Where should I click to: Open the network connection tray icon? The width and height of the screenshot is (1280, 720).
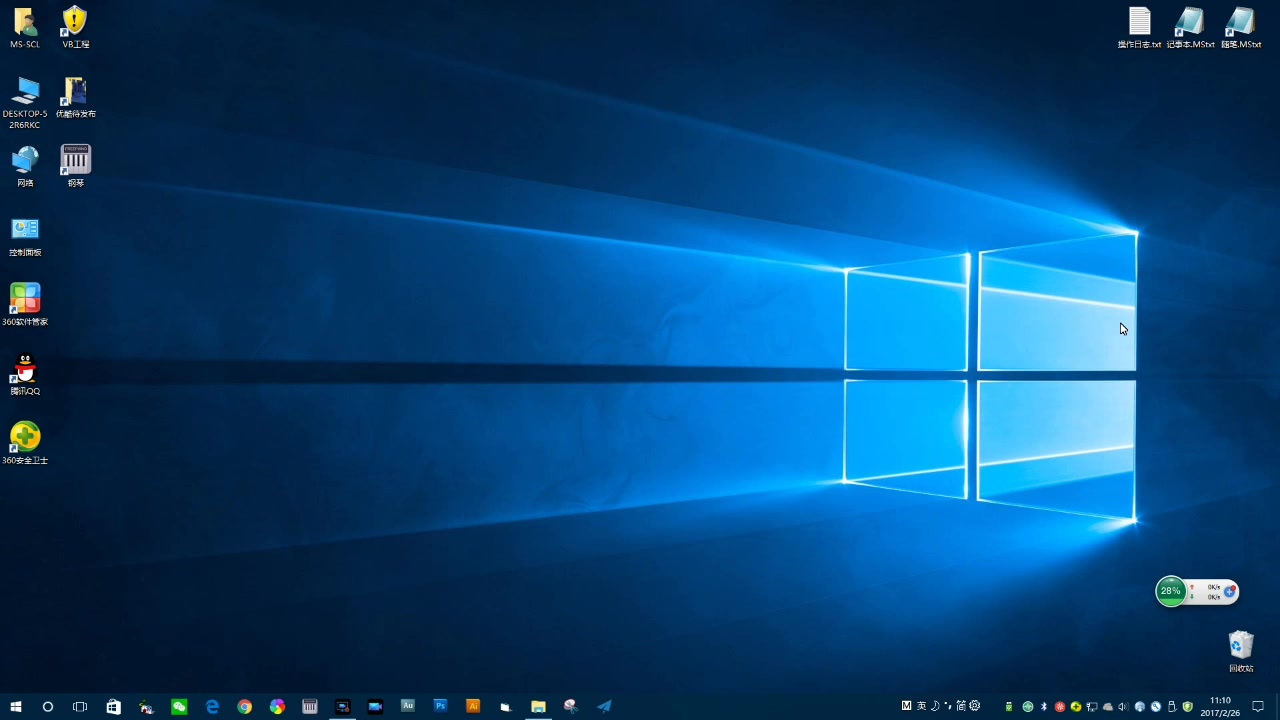click(1092, 707)
